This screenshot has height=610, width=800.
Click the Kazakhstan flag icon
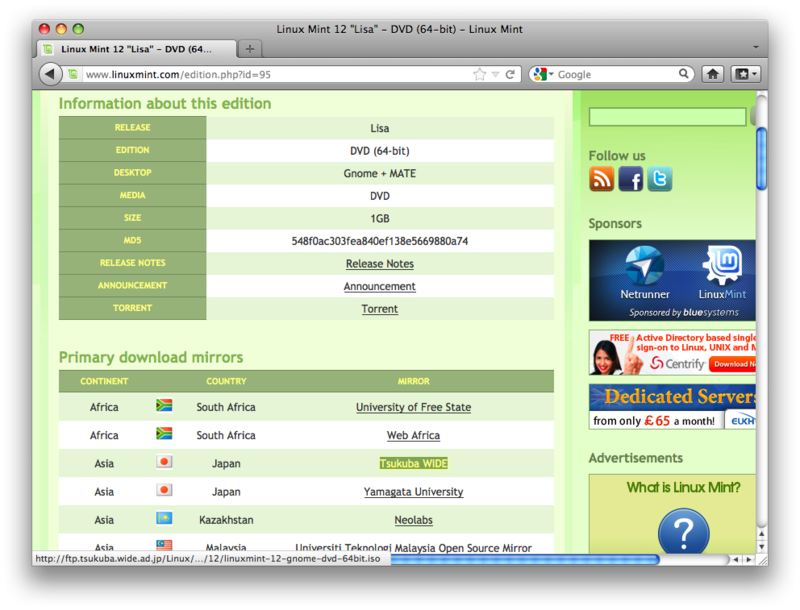tap(164, 518)
